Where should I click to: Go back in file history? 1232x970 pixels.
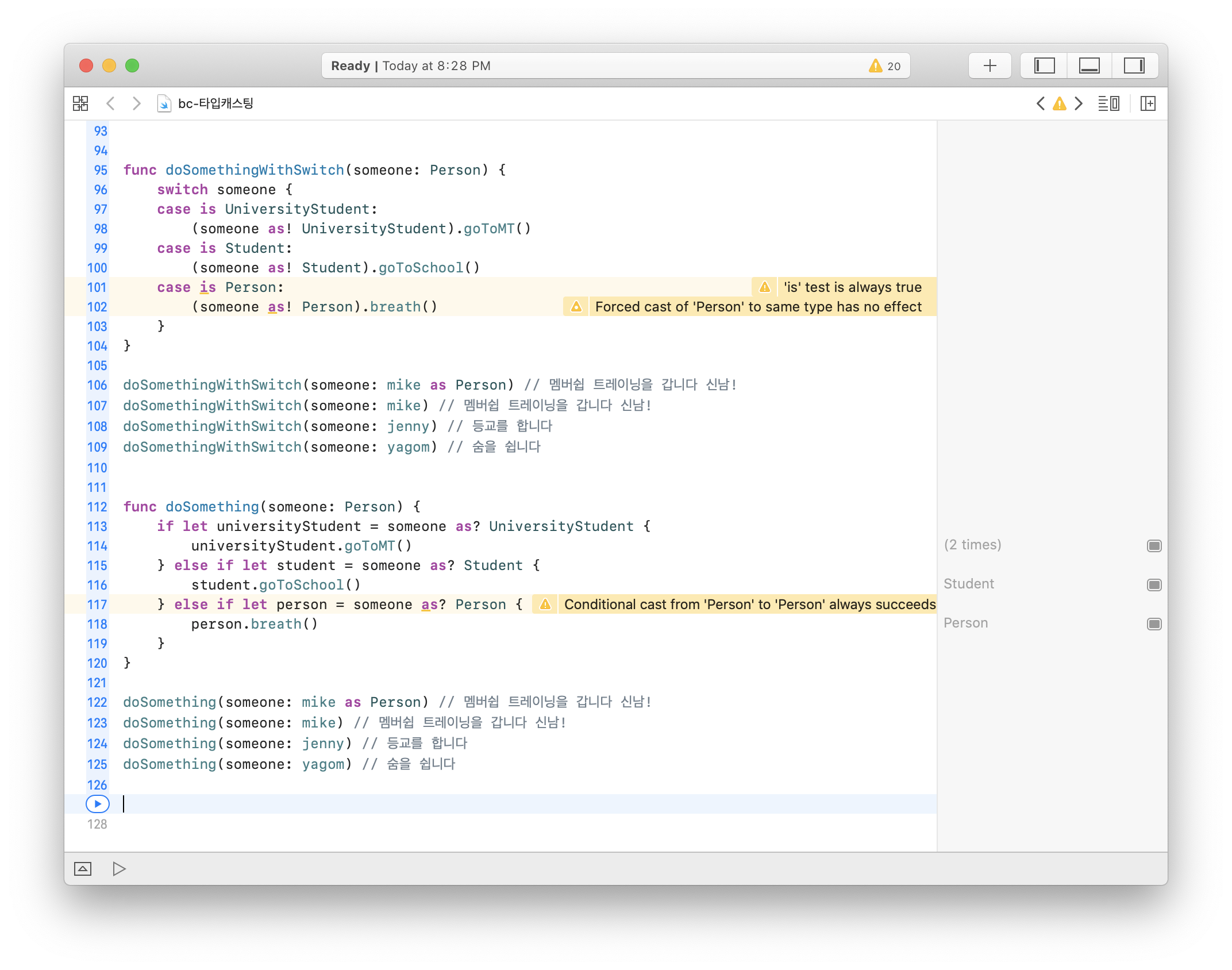click(111, 103)
